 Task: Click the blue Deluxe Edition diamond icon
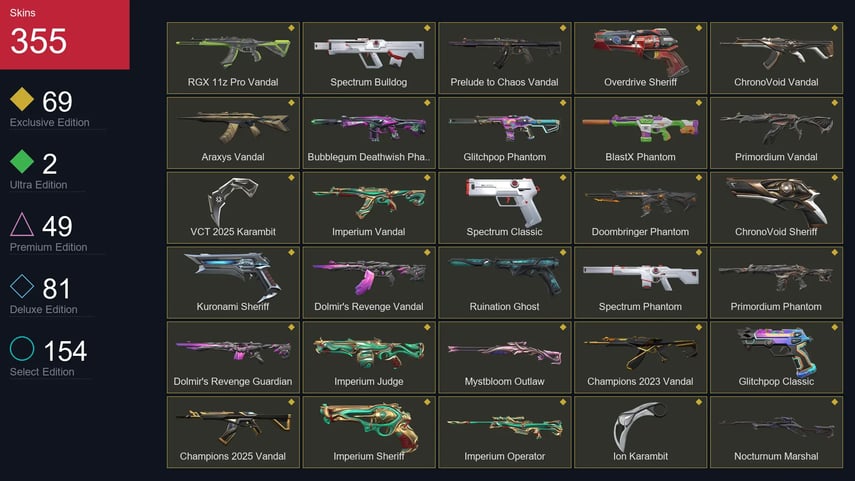pos(22,286)
